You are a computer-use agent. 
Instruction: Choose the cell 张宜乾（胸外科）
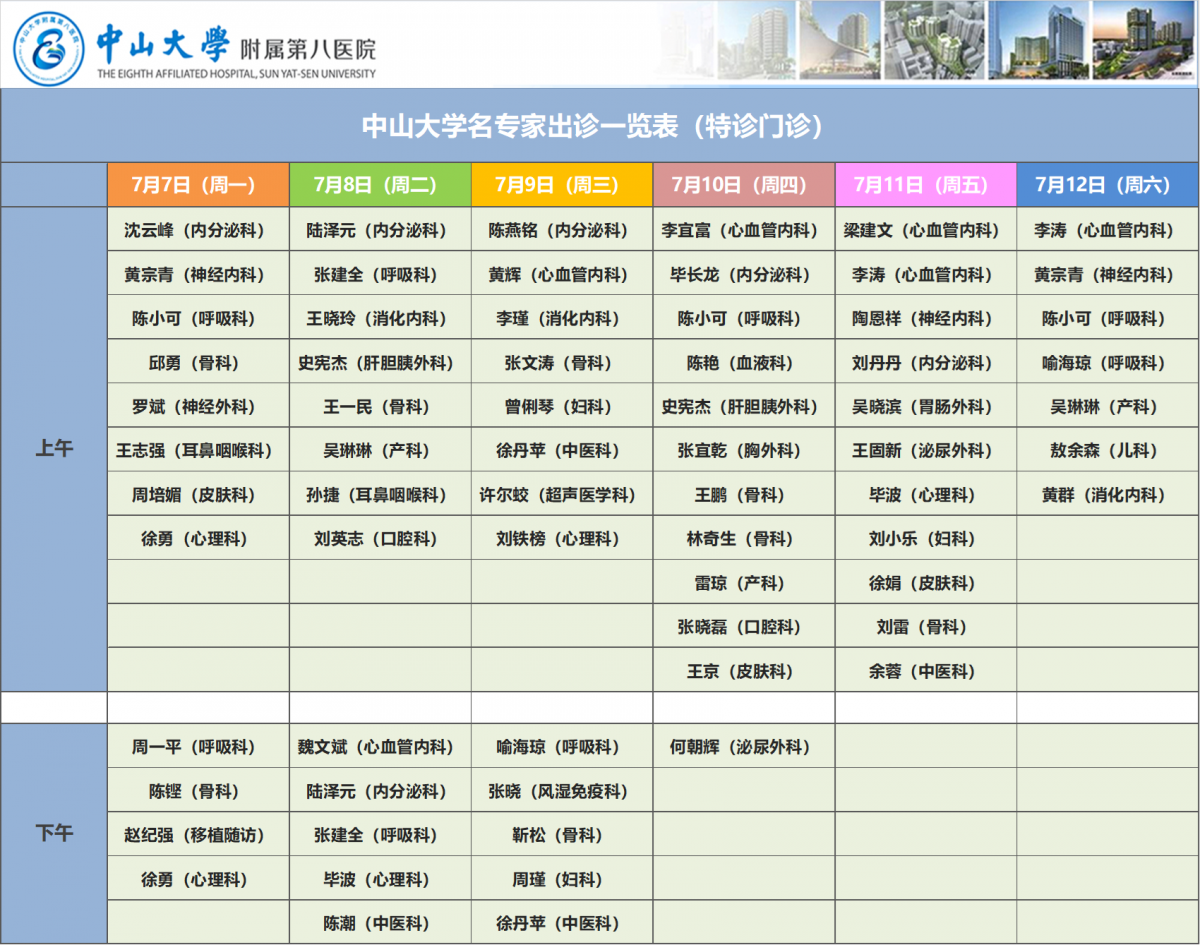(x=744, y=450)
